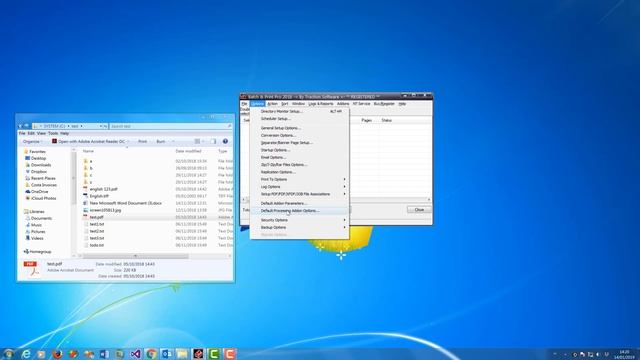
Task: Select OneDrive in Explorer sidebar
Action: (x=40, y=191)
